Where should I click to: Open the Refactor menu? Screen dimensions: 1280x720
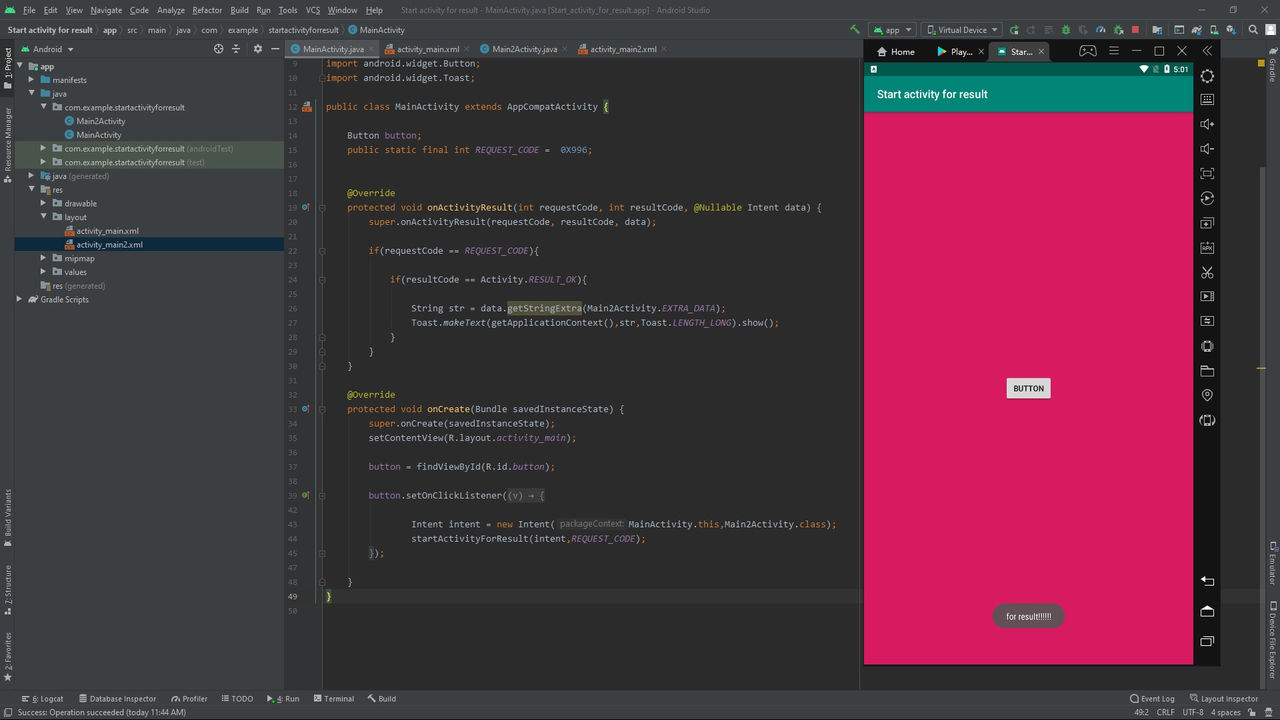pyautogui.click(x=207, y=10)
